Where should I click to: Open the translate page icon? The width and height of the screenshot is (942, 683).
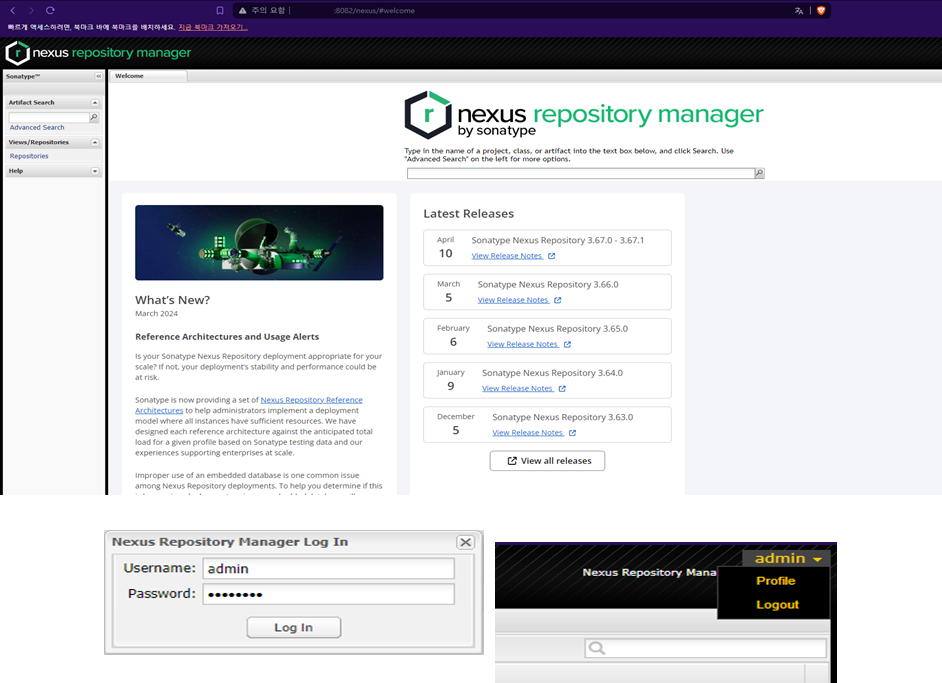(798, 10)
